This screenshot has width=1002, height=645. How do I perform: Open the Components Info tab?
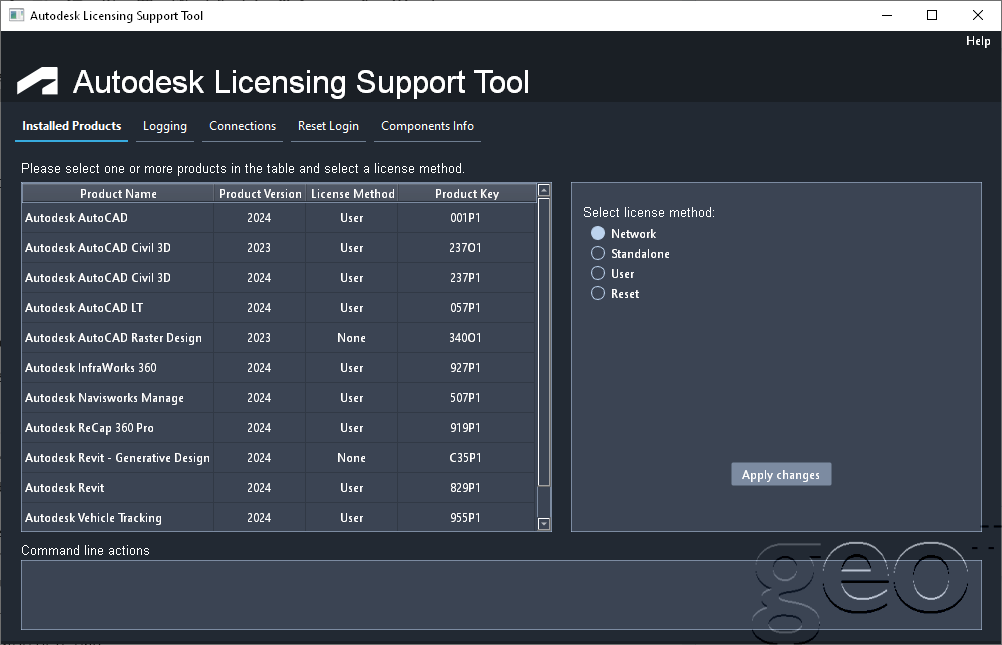tap(428, 126)
